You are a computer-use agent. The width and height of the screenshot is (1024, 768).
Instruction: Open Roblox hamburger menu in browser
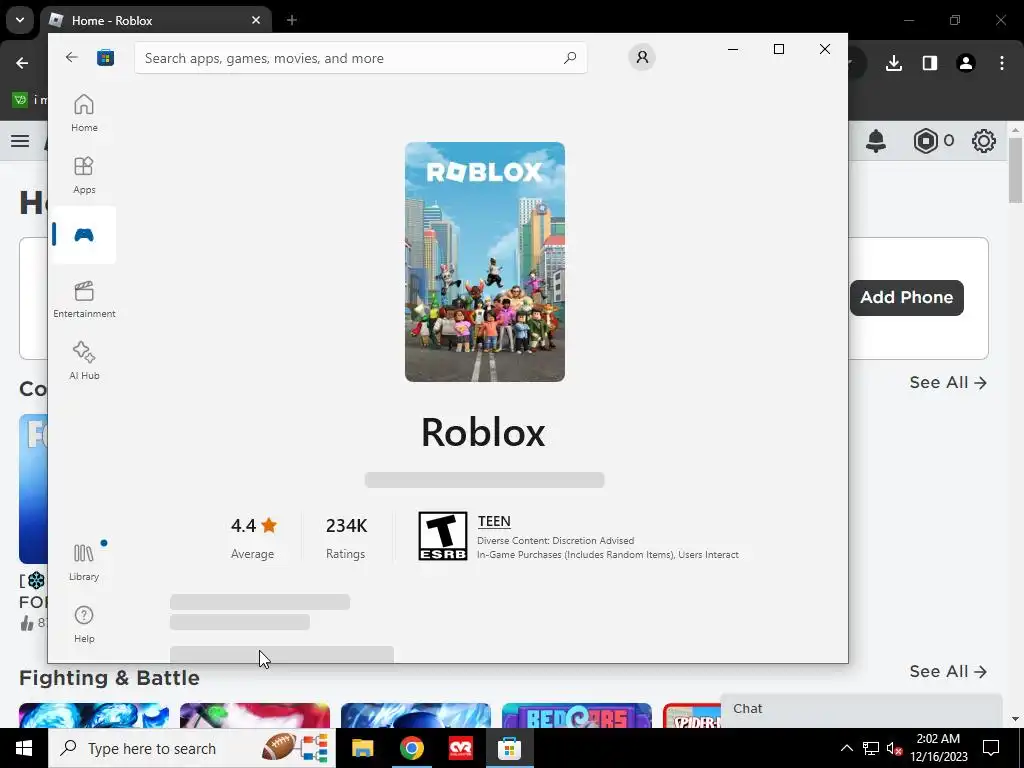pos(20,141)
